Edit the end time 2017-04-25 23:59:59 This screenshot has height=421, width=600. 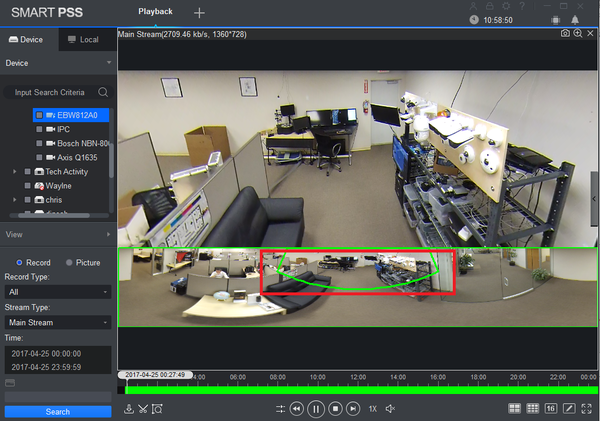click(46, 367)
